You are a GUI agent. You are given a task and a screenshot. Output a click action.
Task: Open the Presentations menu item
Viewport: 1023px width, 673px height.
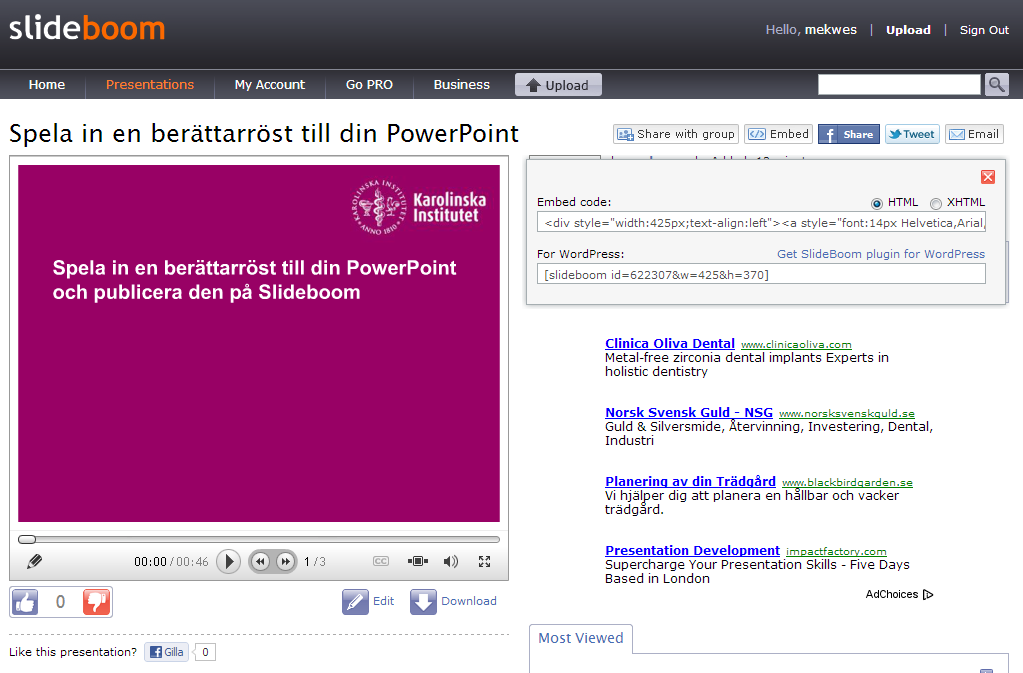[x=150, y=85]
